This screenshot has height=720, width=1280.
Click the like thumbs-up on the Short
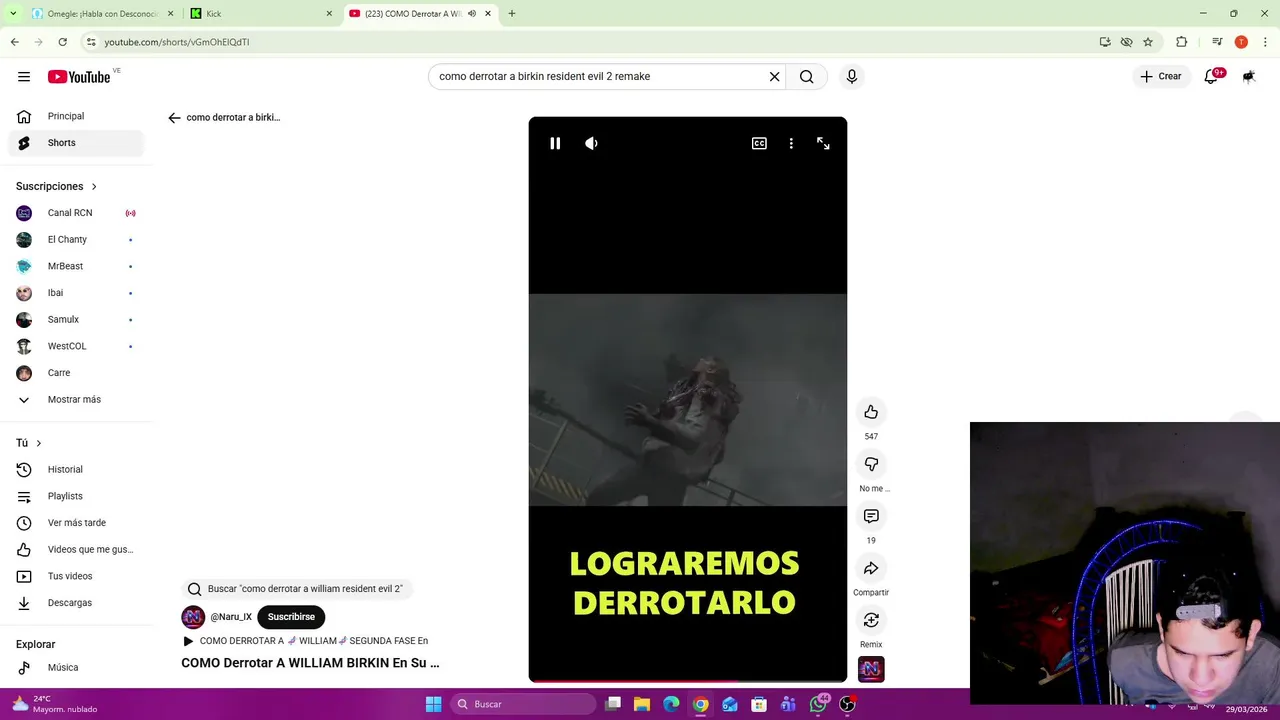(x=871, y=412)
